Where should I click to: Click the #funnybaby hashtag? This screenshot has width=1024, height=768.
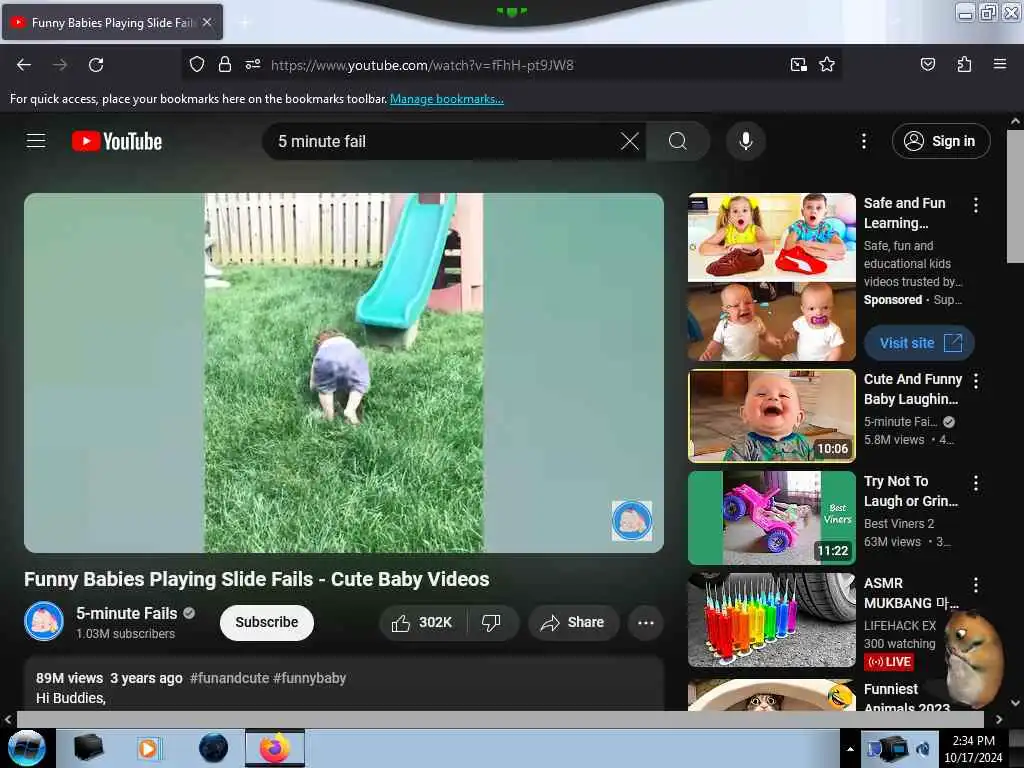tap(310, 678)
